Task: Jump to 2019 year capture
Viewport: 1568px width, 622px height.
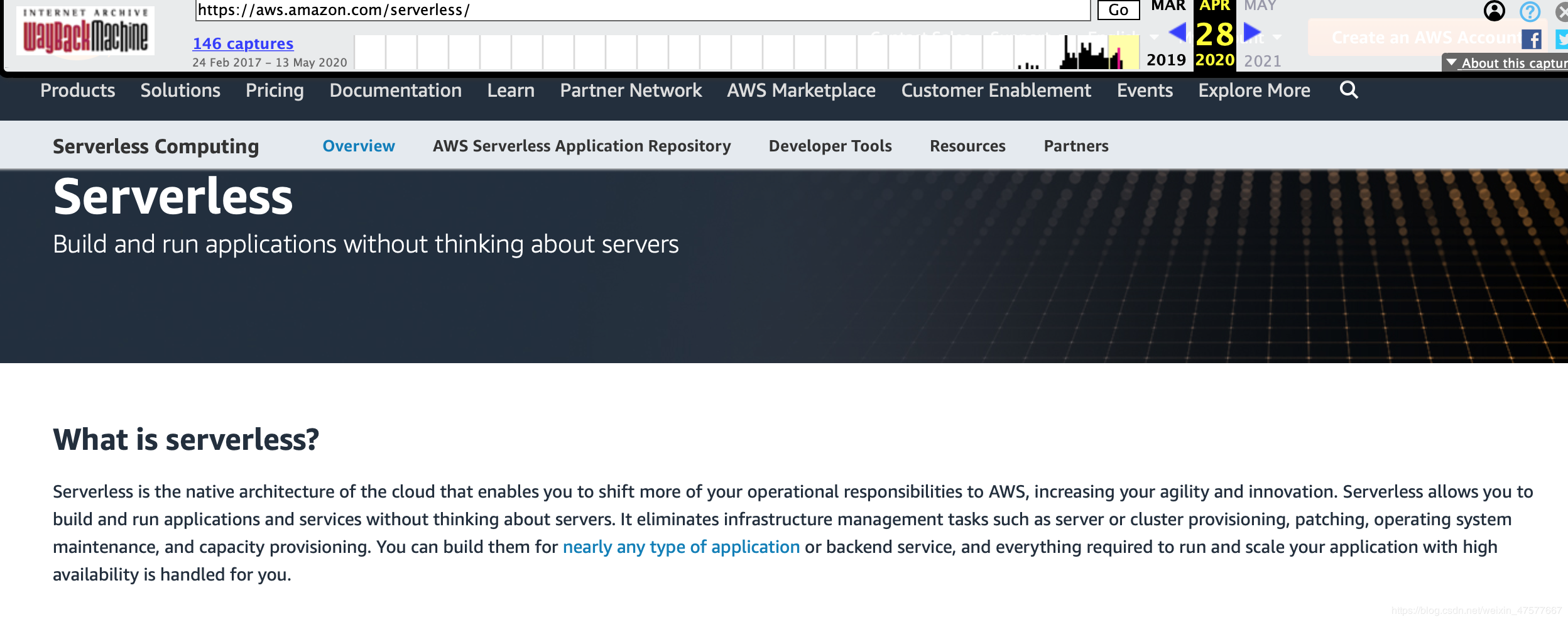Action: coord(1166,60)
